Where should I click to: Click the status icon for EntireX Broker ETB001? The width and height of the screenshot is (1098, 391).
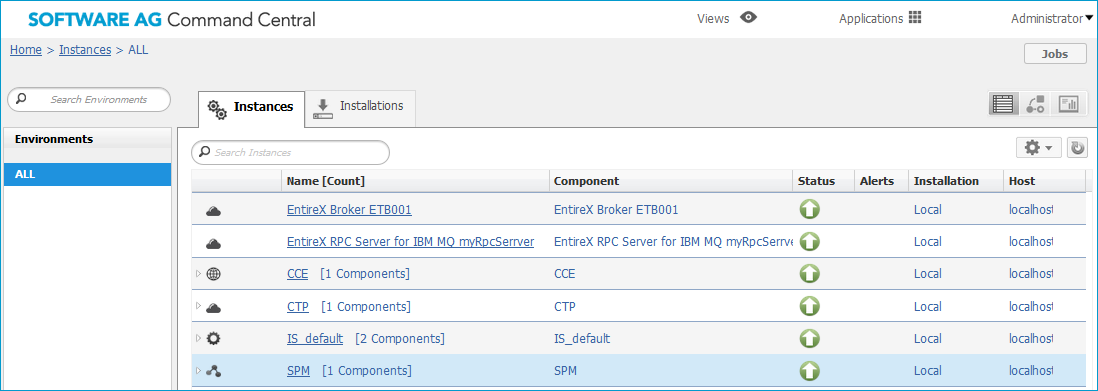[809, 210]
